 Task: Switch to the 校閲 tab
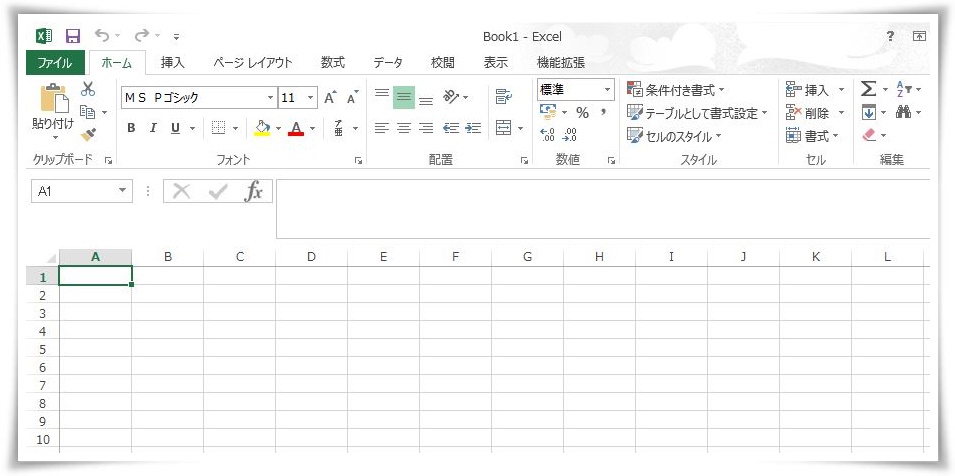[x=443, y=62]
